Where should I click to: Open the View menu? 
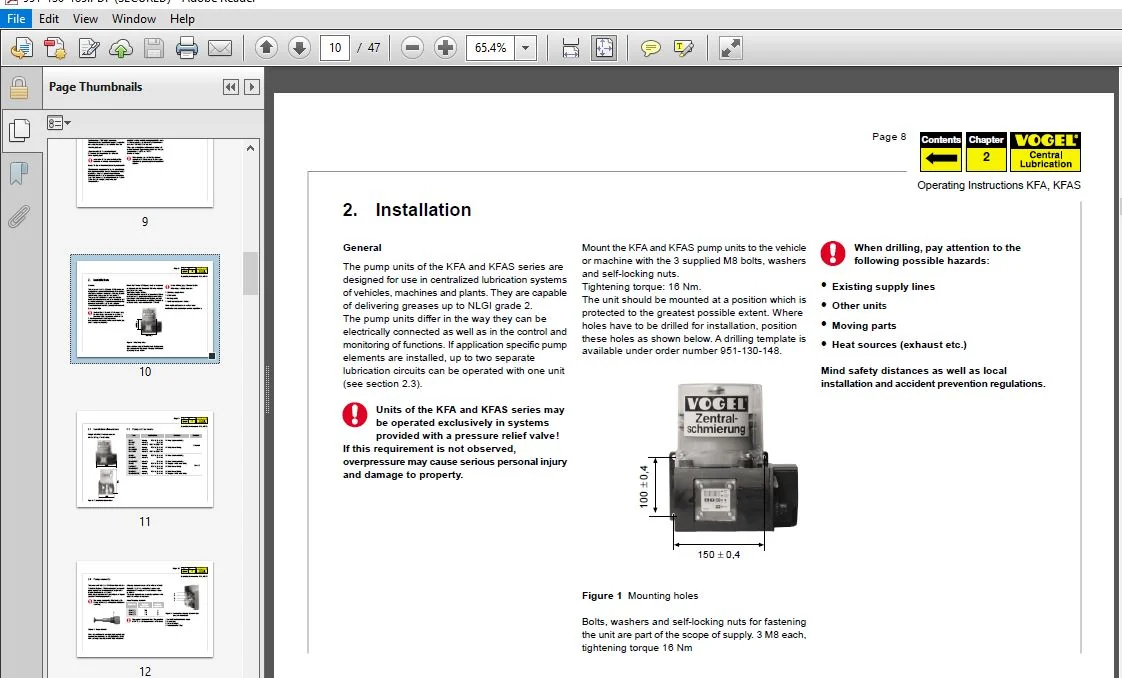tap(85, 19)
